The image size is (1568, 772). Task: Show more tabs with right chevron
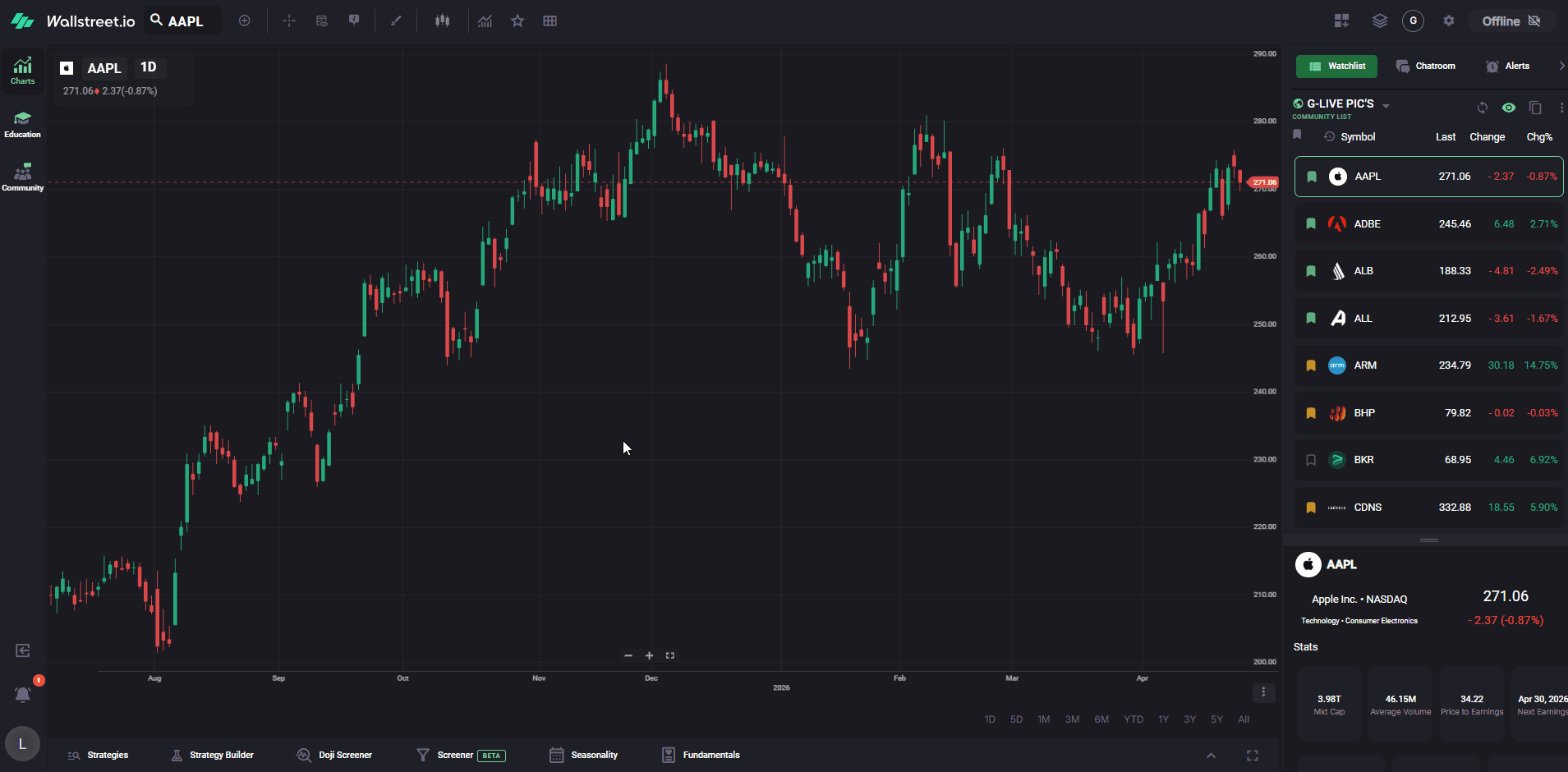point(1561,66)
